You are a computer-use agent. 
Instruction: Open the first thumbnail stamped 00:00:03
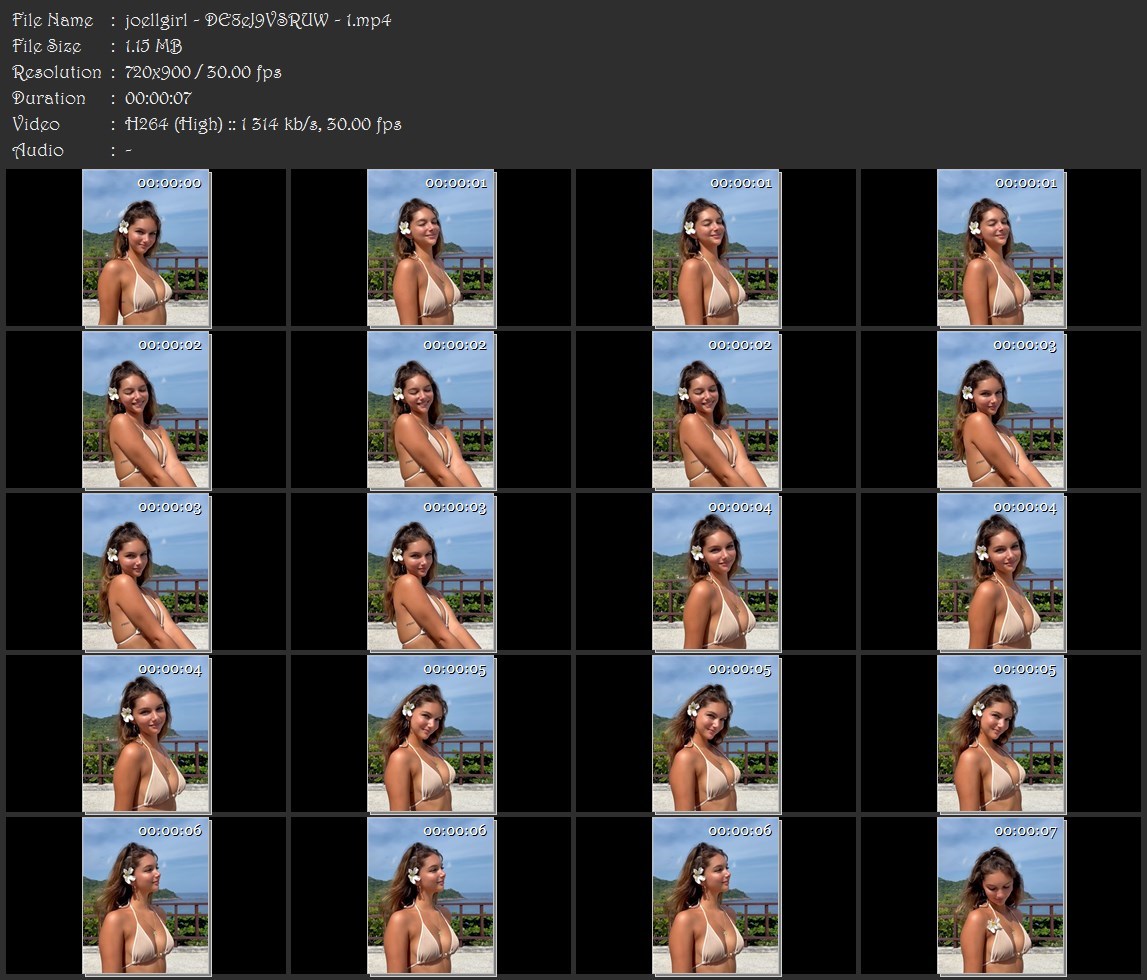[1001, 410]
